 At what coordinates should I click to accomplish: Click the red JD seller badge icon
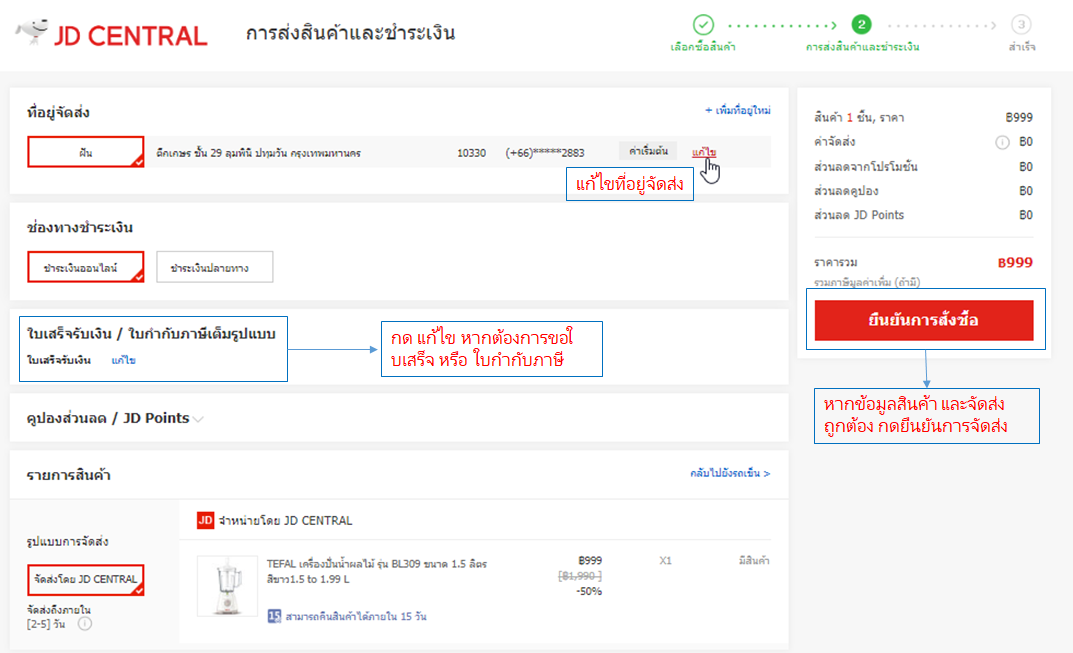pos(205,520)
